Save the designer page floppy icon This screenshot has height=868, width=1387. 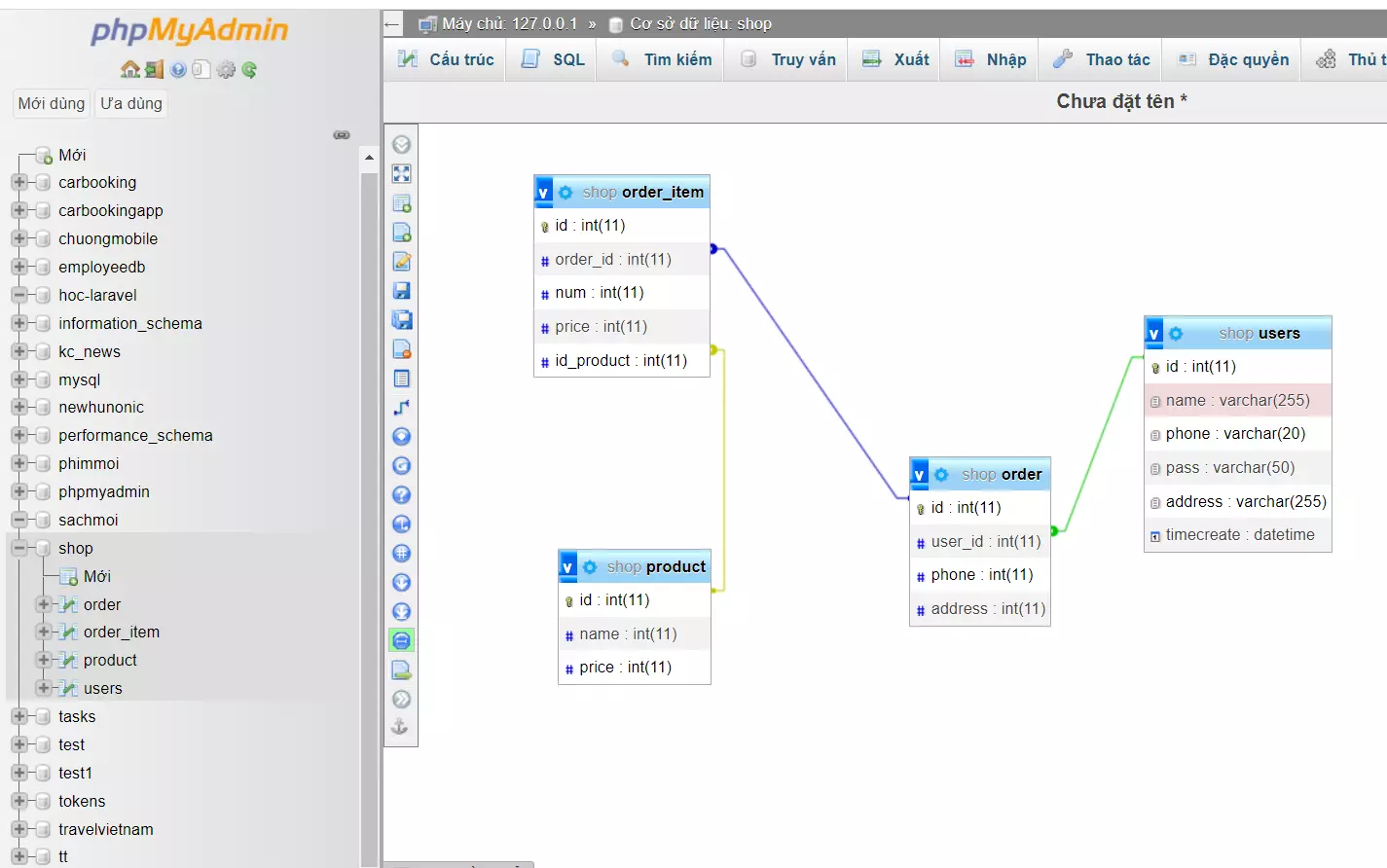(401, 291)
